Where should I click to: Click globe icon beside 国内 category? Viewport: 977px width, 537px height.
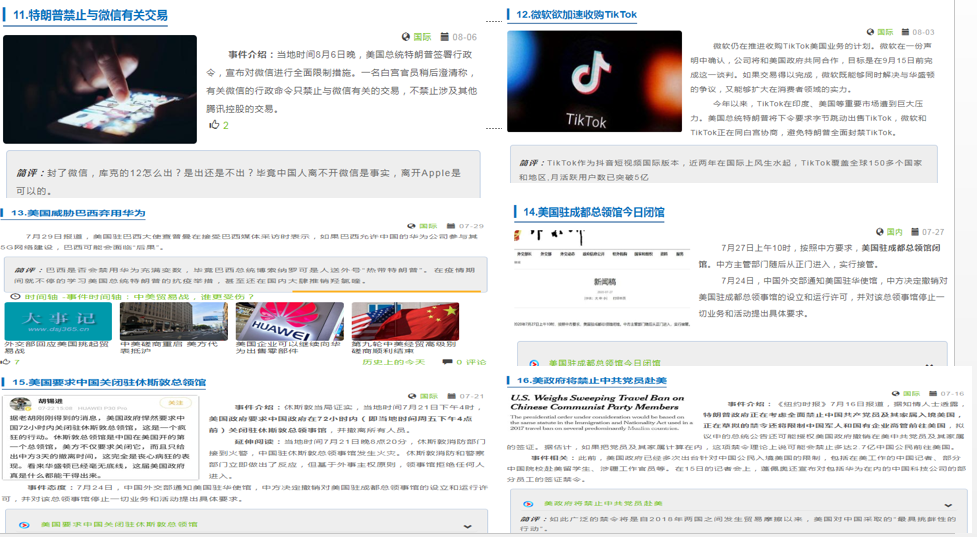click(880, 232)
